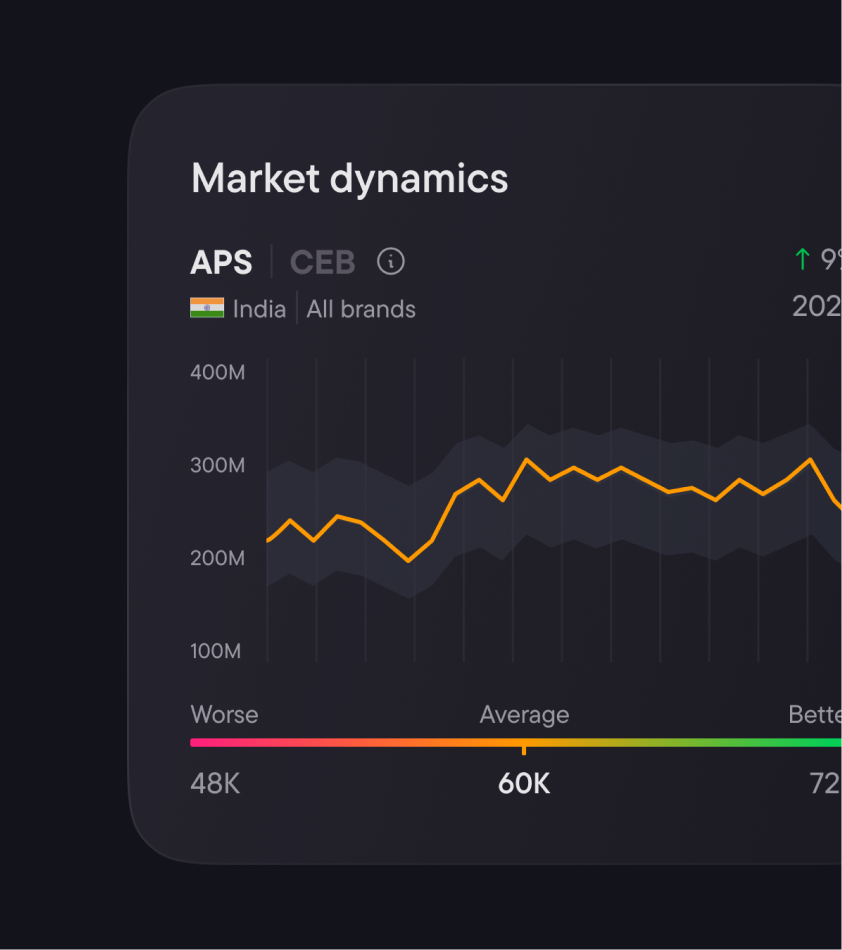Switch to the CEB tab
842x950 pixels.
(x=322, y=262)
